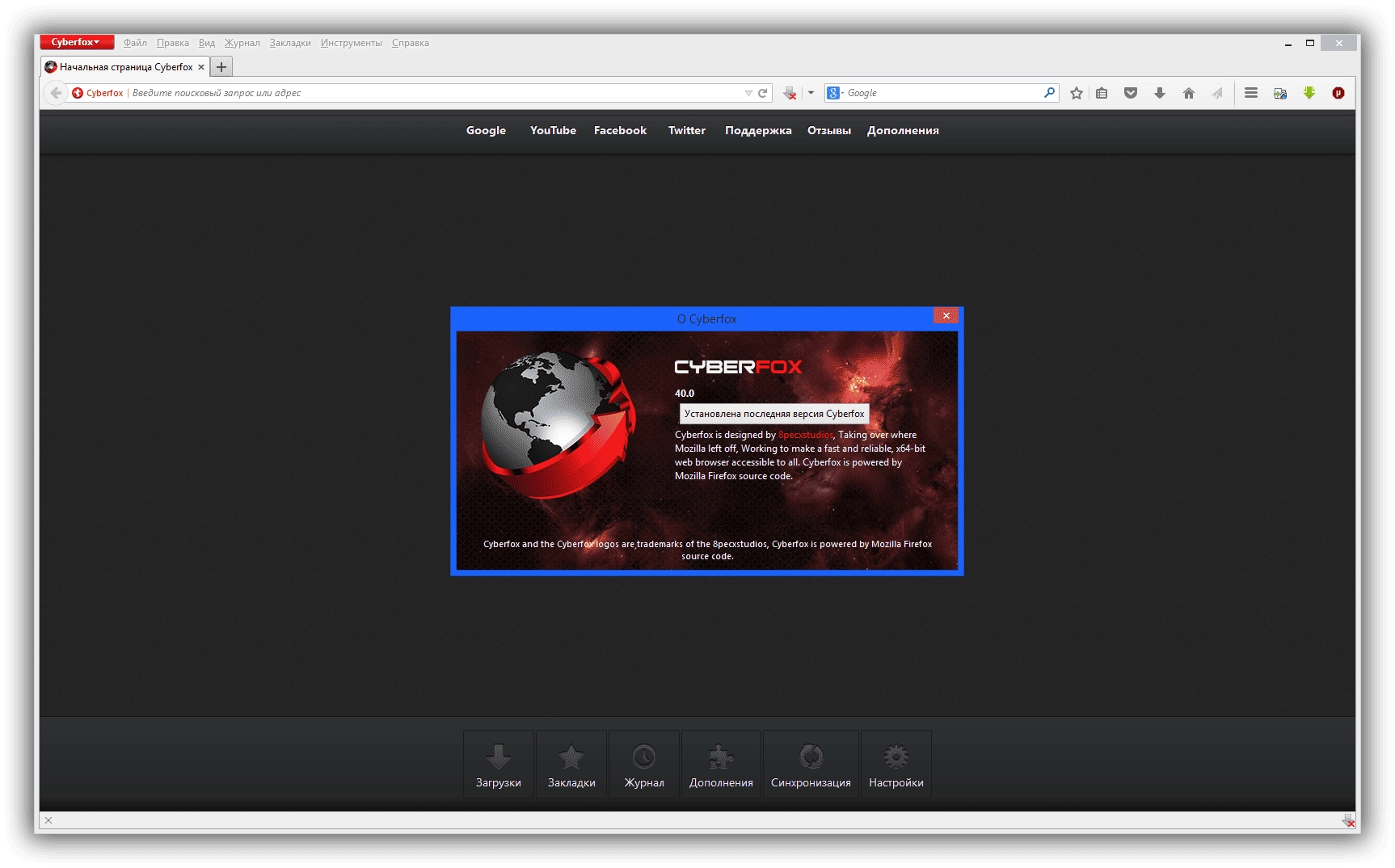Open the Facebook link
This screenshot has width=1395, height=868.
[x=620, y=130]
